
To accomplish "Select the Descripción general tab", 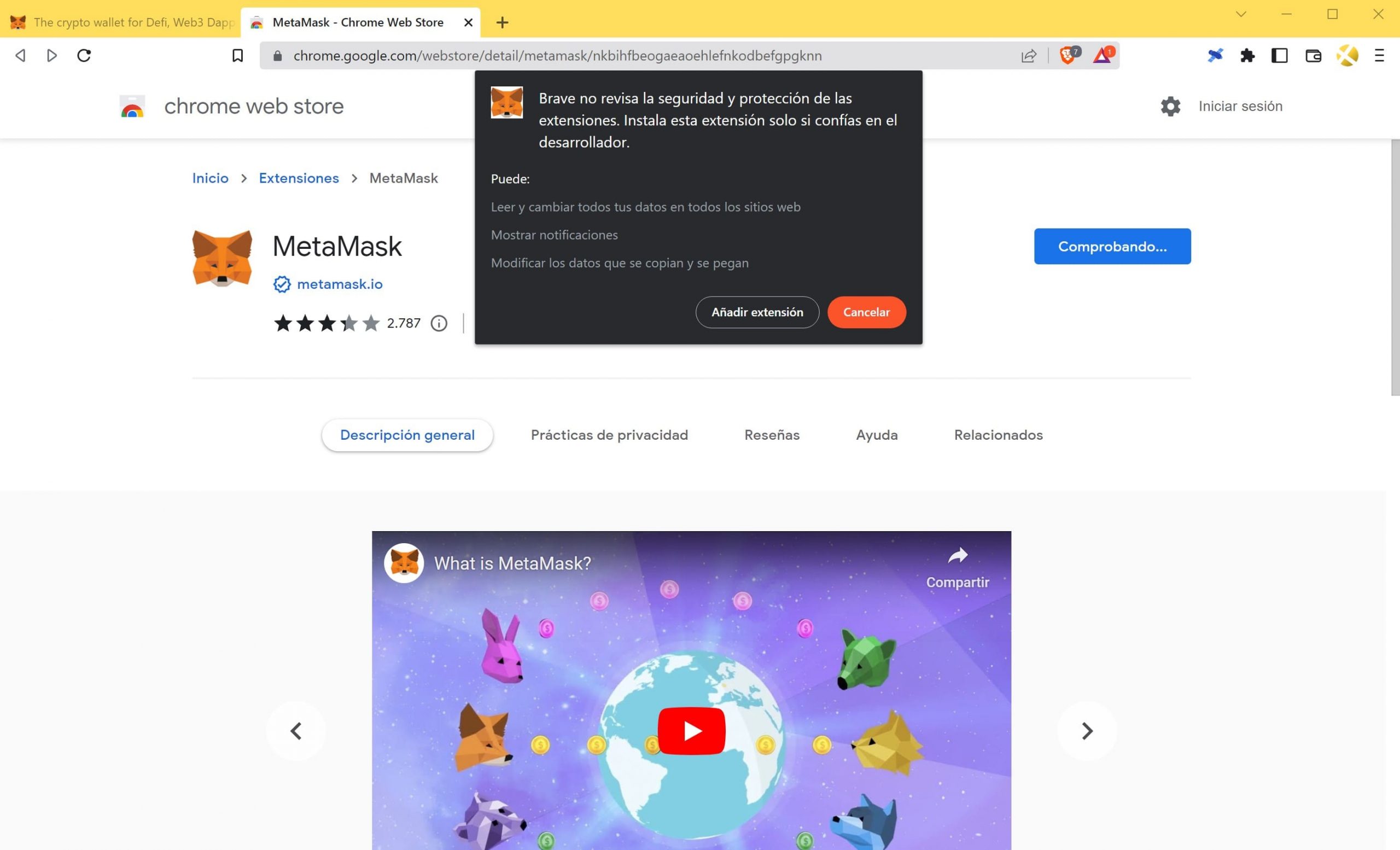I will click(407, 435).
